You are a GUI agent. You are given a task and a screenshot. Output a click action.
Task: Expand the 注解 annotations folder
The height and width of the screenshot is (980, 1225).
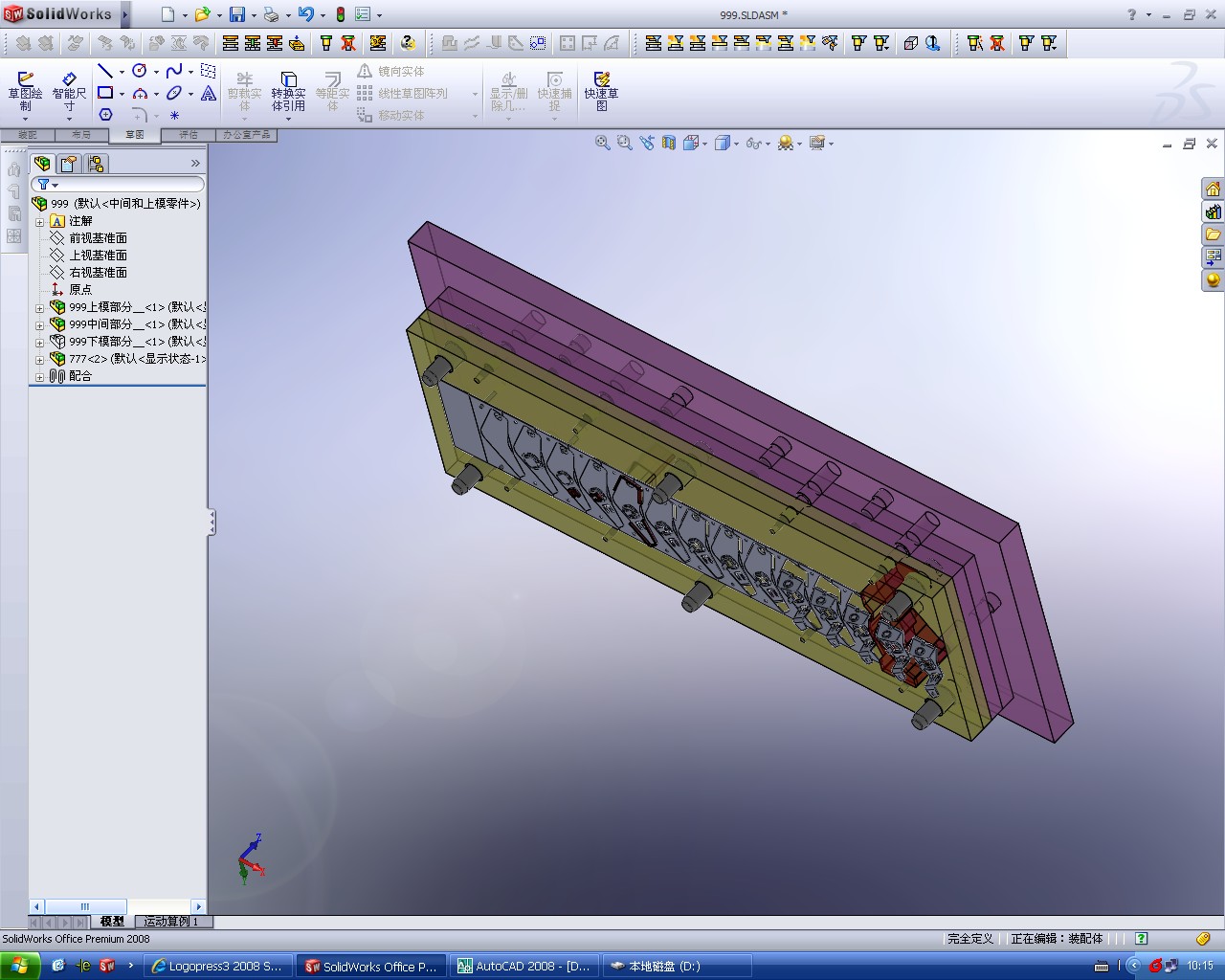[x=40, y=221]
